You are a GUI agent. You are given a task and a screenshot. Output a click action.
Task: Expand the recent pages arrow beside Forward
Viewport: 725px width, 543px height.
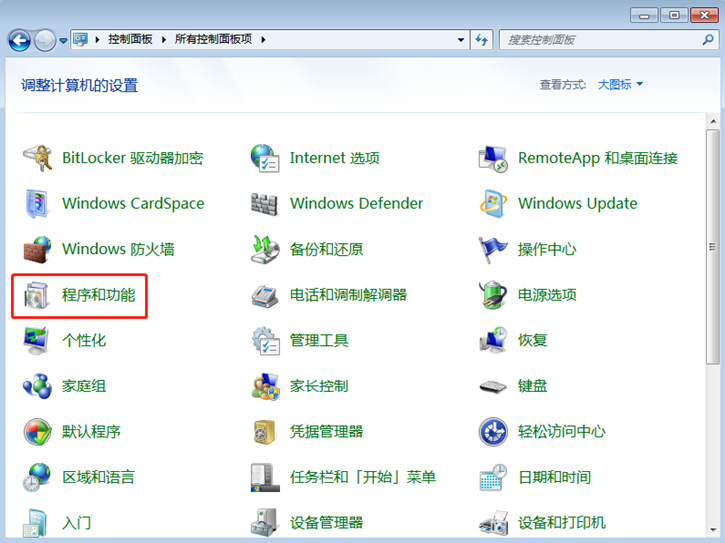click(63, 41)
